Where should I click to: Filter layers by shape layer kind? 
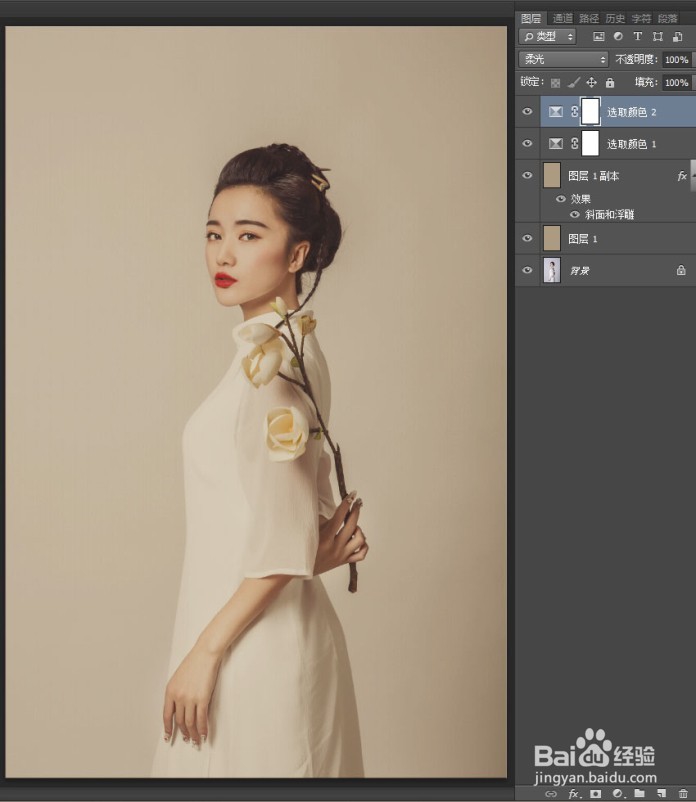pyautogui.click(x=658, y=37)
